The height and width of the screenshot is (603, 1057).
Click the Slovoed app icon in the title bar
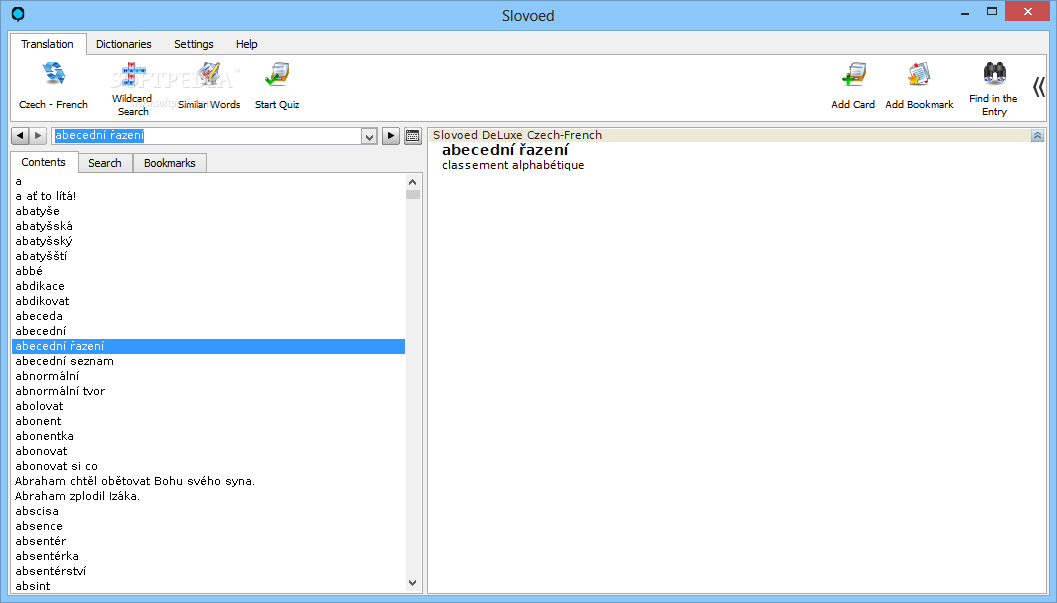point(18,13)
